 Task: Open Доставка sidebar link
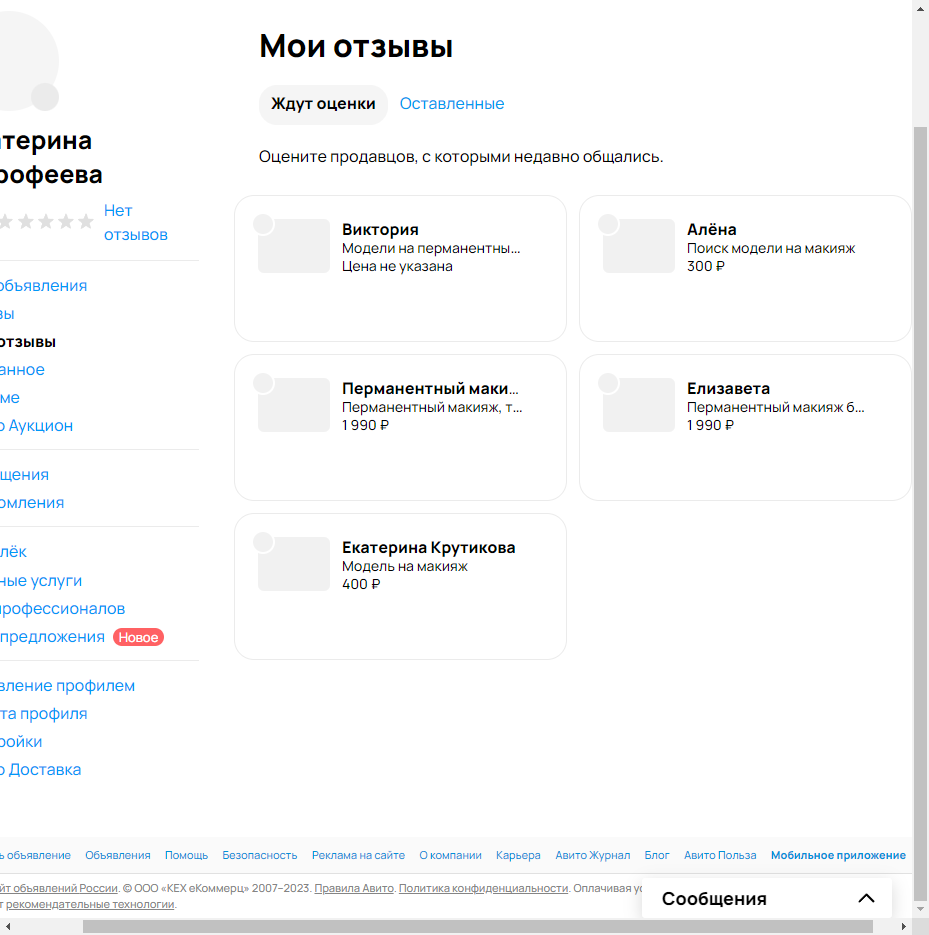pos(41,770)
